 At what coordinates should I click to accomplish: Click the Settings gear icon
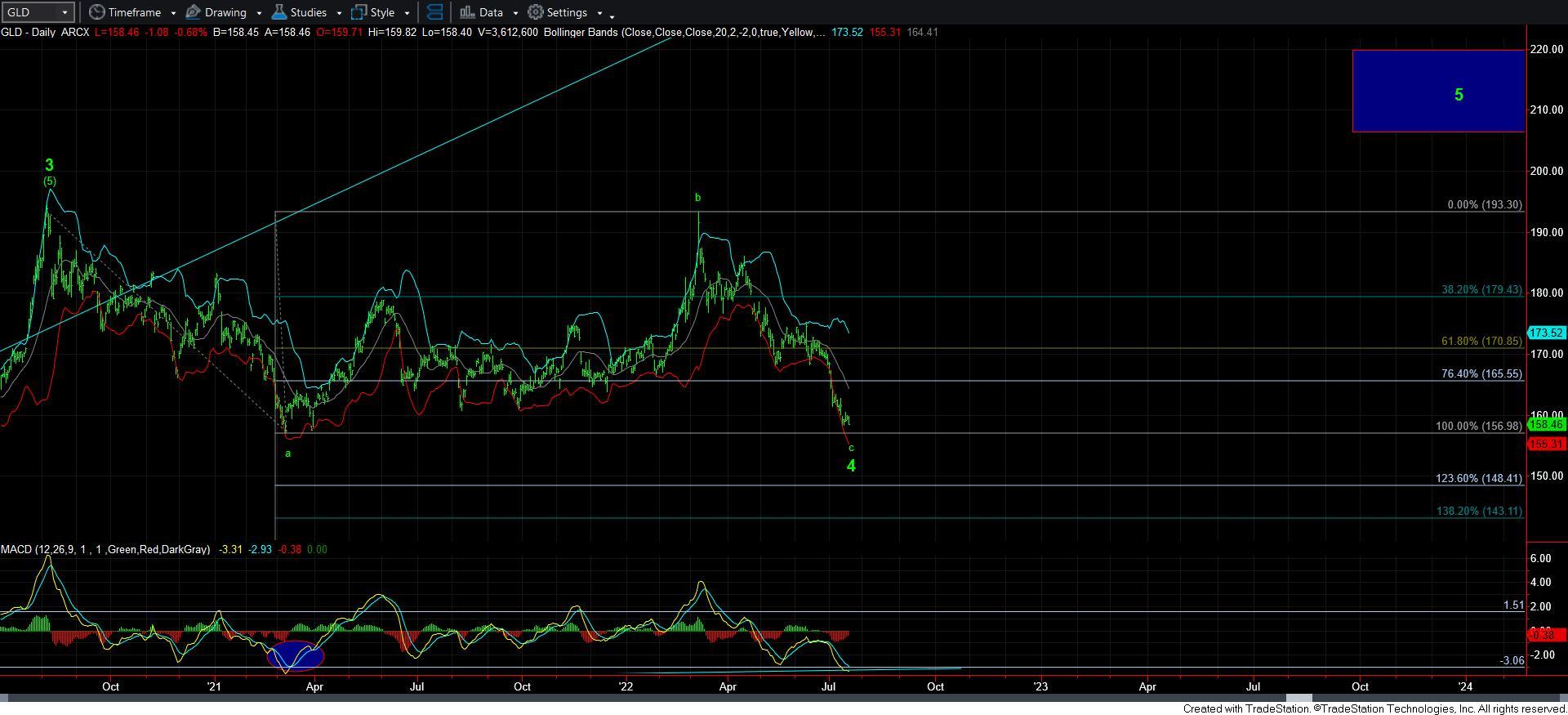click(536, 12)
